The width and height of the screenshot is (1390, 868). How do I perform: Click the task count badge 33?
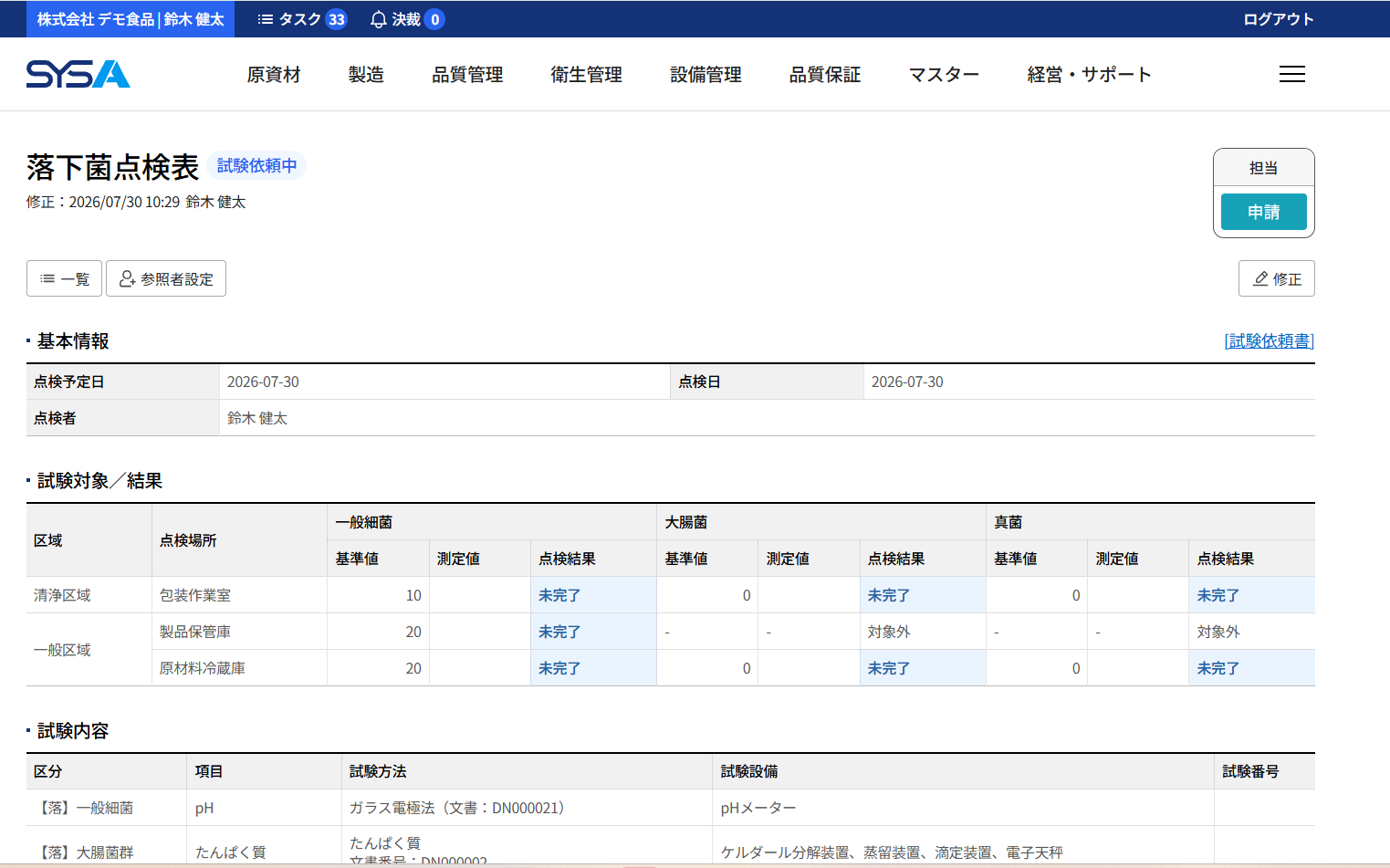click(x=337, y=19)
